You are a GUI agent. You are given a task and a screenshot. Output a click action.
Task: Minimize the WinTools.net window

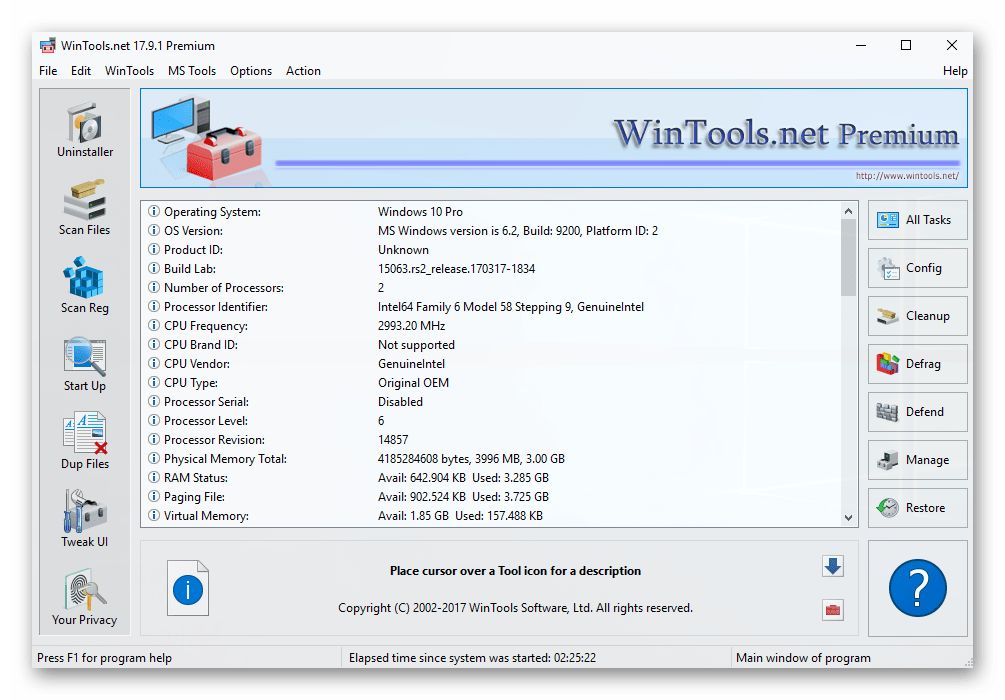click(861, 46)
